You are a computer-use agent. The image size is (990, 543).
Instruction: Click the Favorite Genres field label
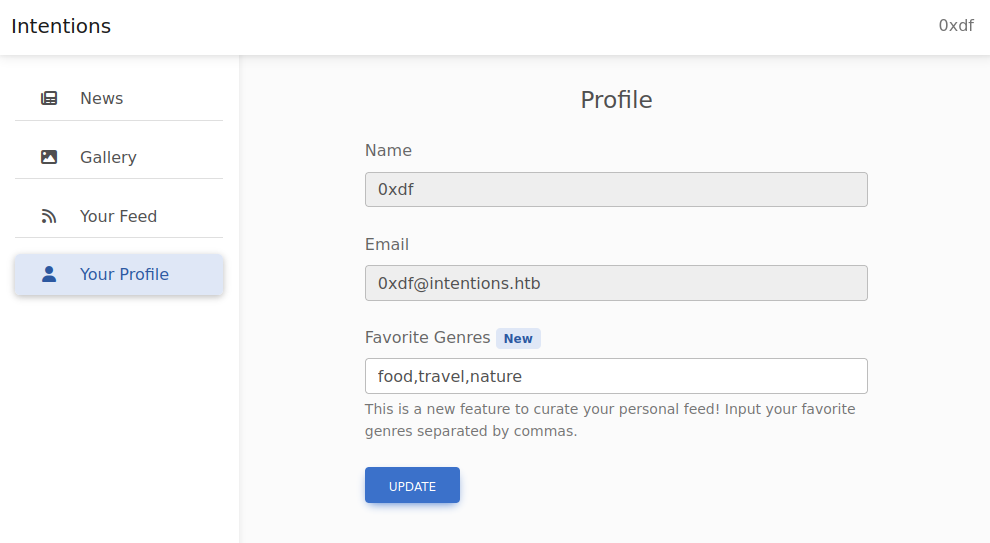(427, 337)
